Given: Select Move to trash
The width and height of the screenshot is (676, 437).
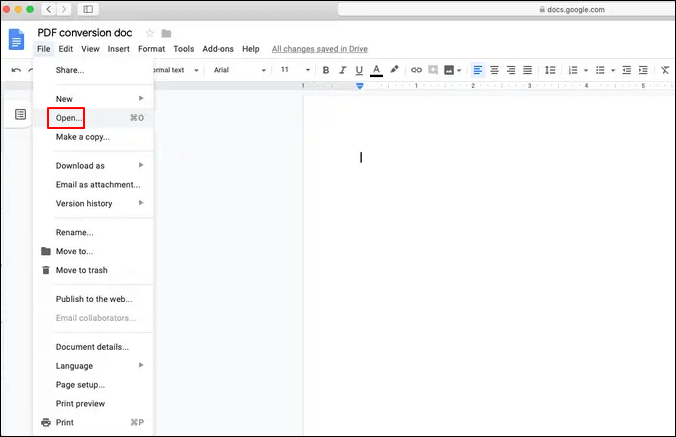Looking at the screenshot, I should click(93, 270).
